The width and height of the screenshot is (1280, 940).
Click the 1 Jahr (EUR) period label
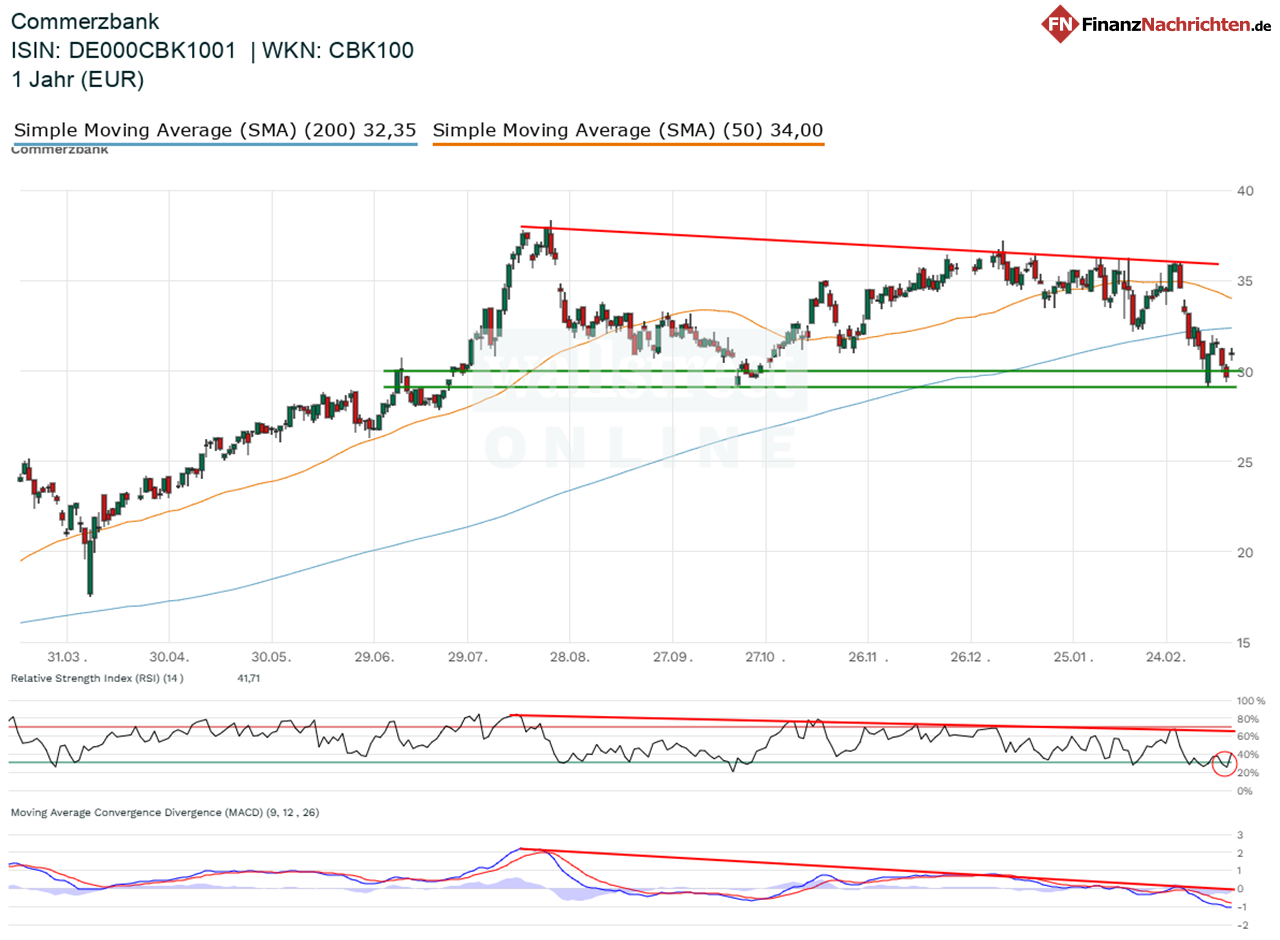[x=78, y=80]
